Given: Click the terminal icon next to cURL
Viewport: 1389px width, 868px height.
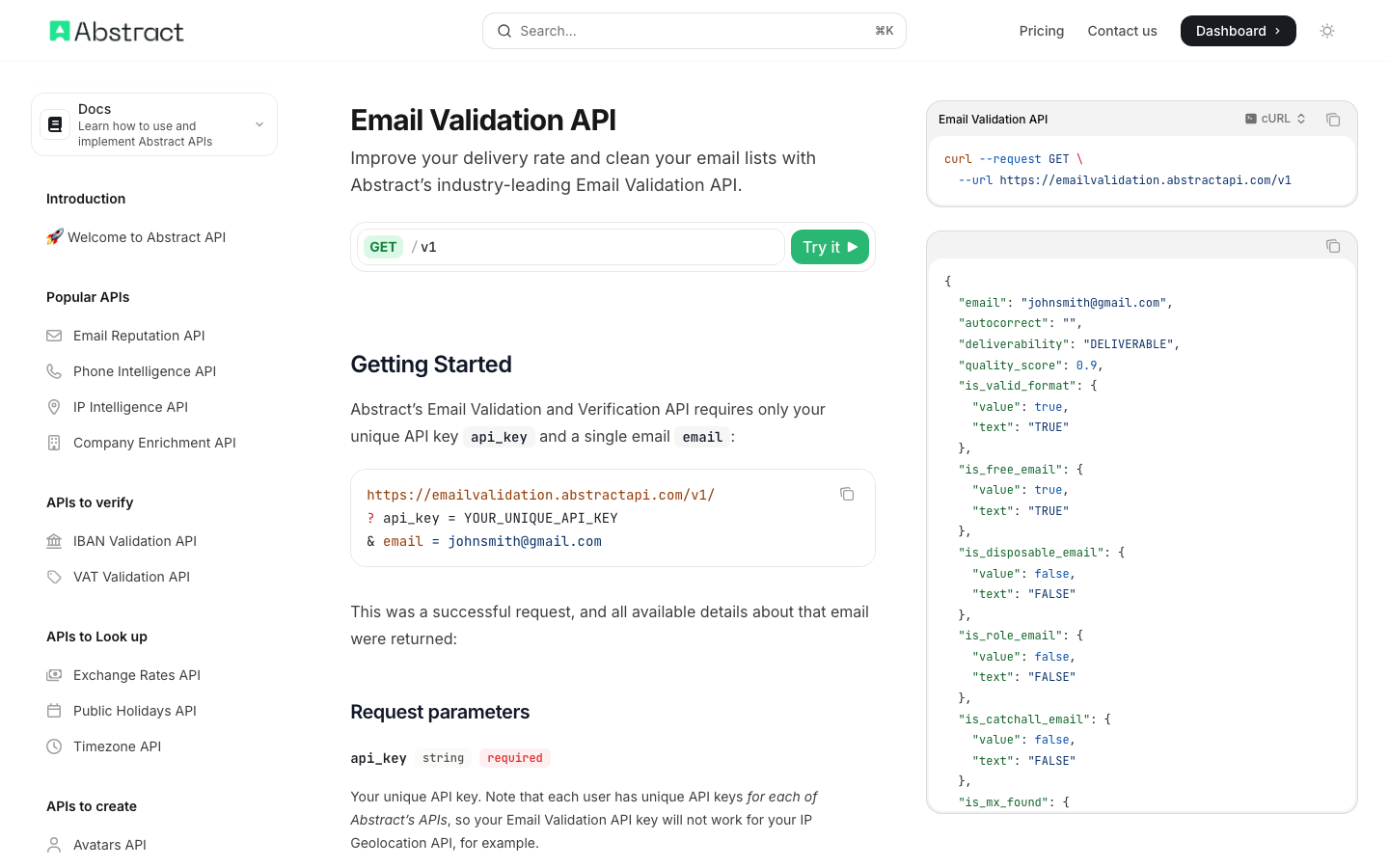Looking at the screenshot, I should pos(1251,119).
